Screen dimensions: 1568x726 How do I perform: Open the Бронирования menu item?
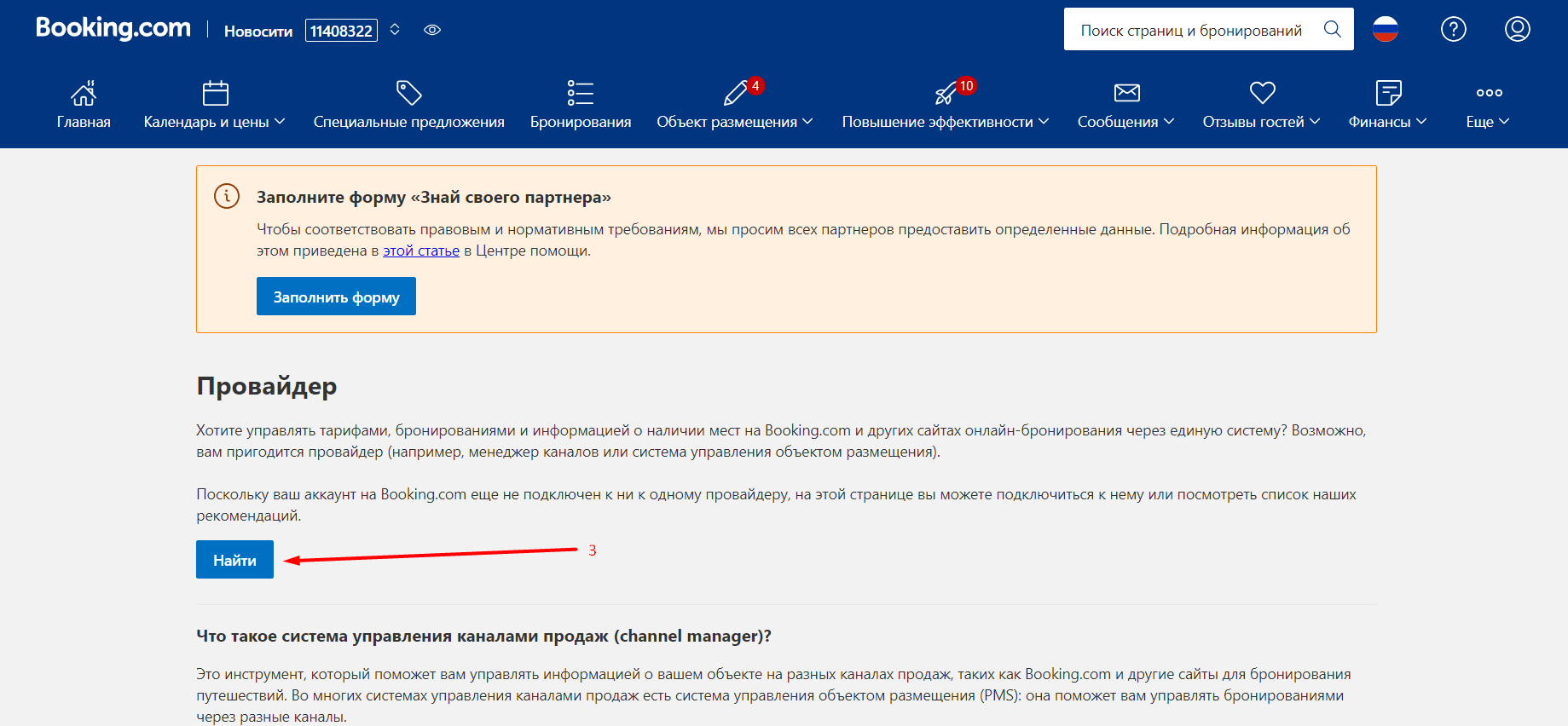coord(581,122)
